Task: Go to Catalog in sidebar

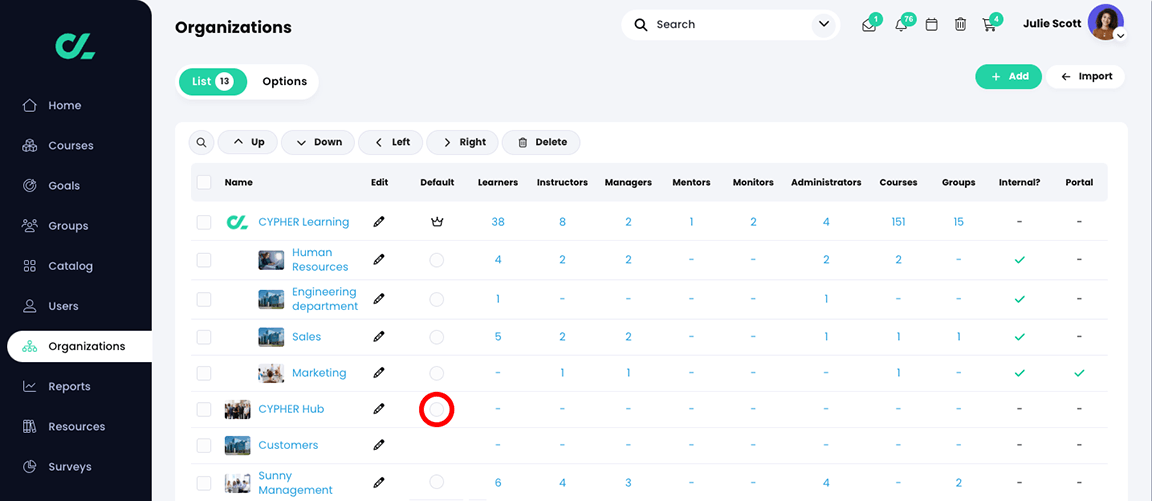Action: (x=71, y=266)
